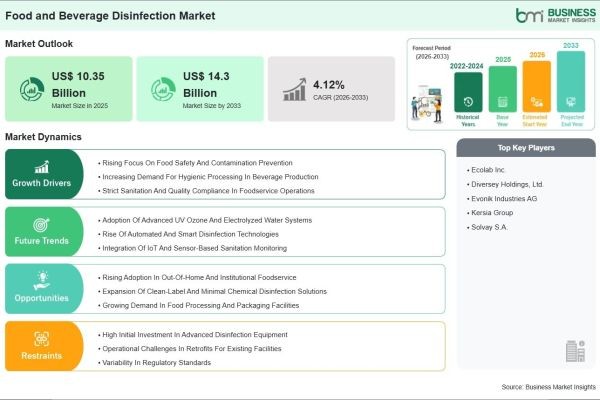Click the Historical Years label
This screenshot has height=400, width=600.
coord(468,121)
